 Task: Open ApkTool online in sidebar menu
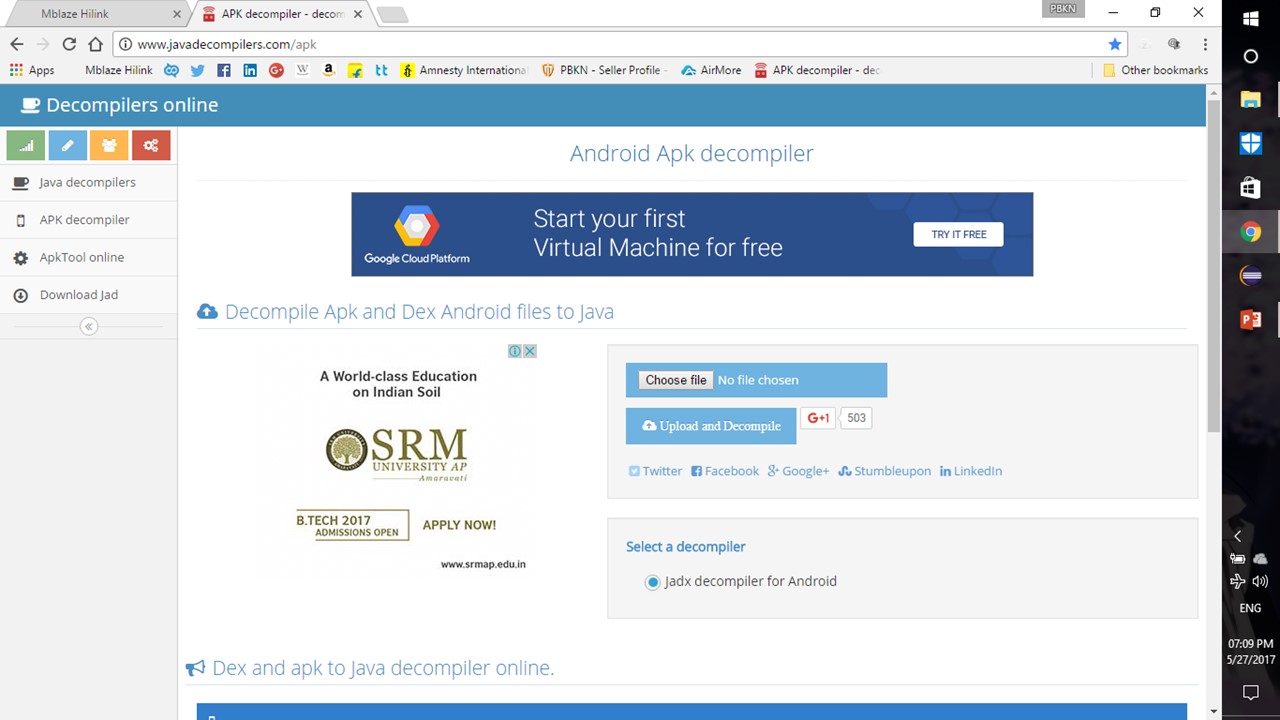[x=81, y=257]
